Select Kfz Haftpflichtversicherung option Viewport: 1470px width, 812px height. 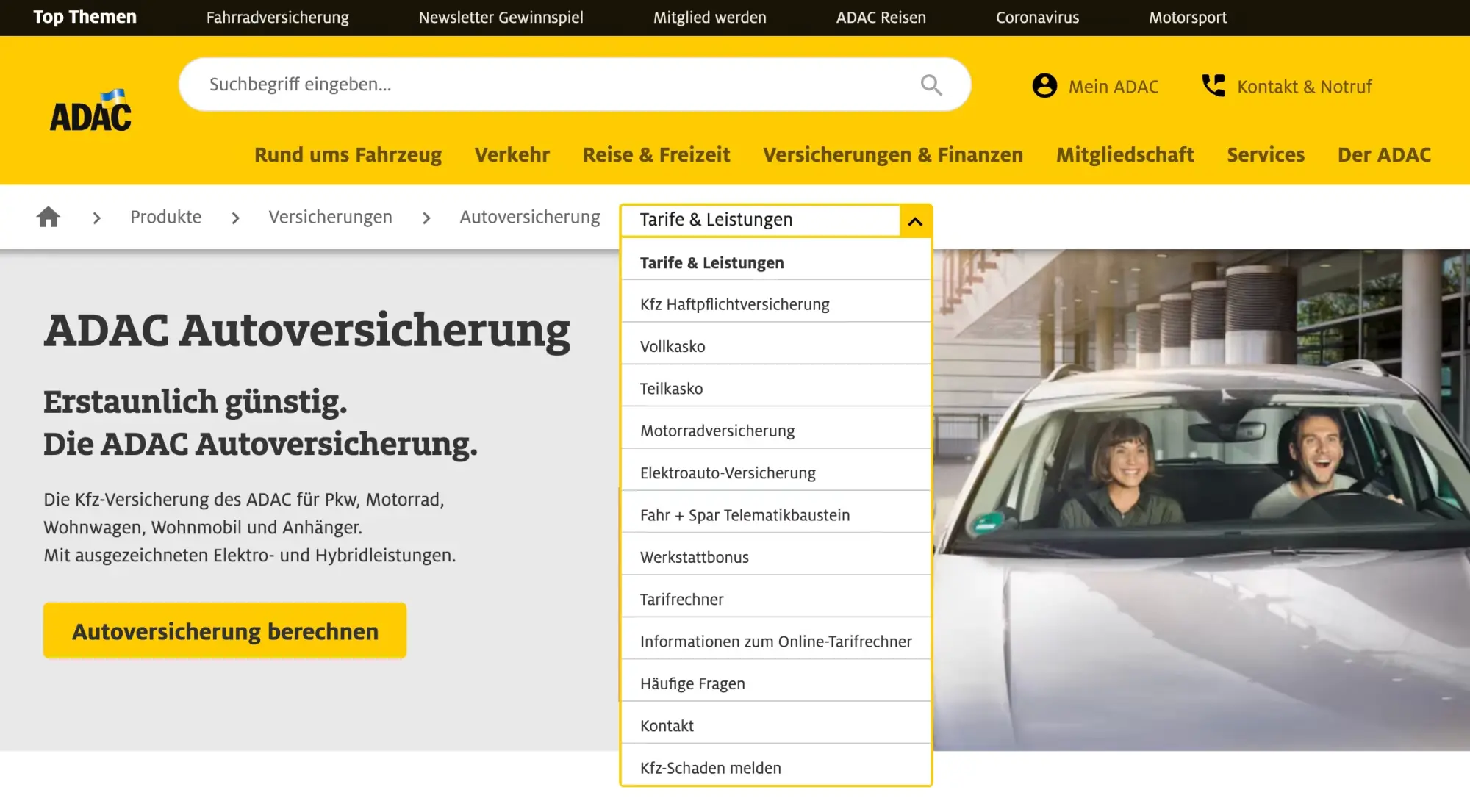(734, 304)
